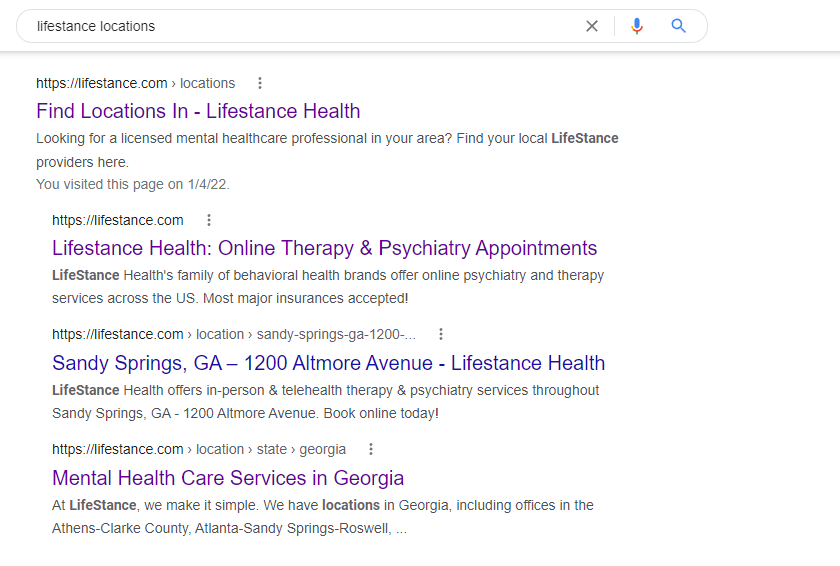Open three-dot menu for the Sandy Springs result
This screenshot has width=840, height=566.
(440, 334)
